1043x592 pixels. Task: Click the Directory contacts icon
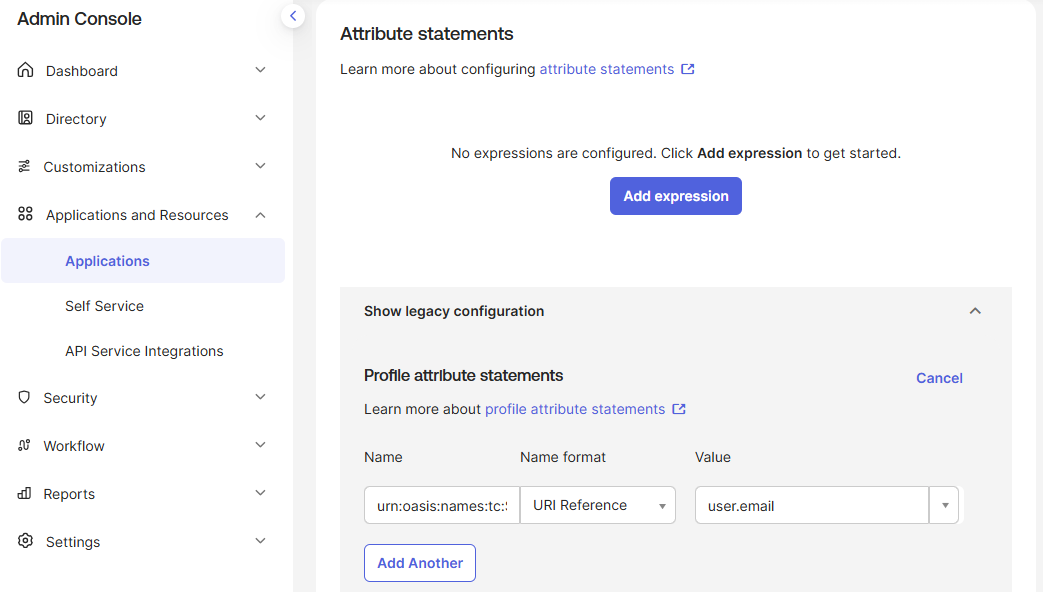[25, 118]
